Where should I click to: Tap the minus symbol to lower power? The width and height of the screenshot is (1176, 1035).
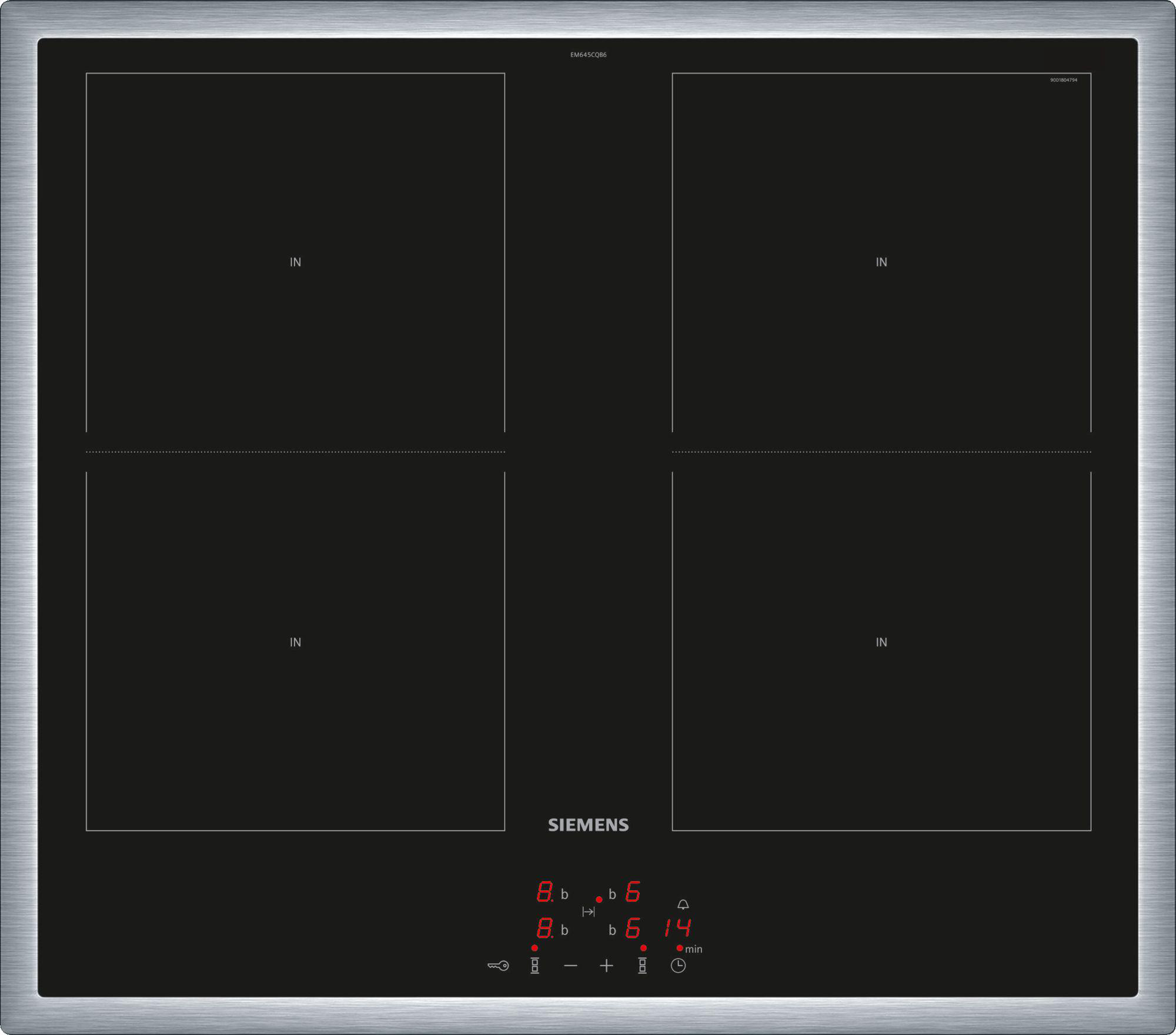click(x=570, y=966)
